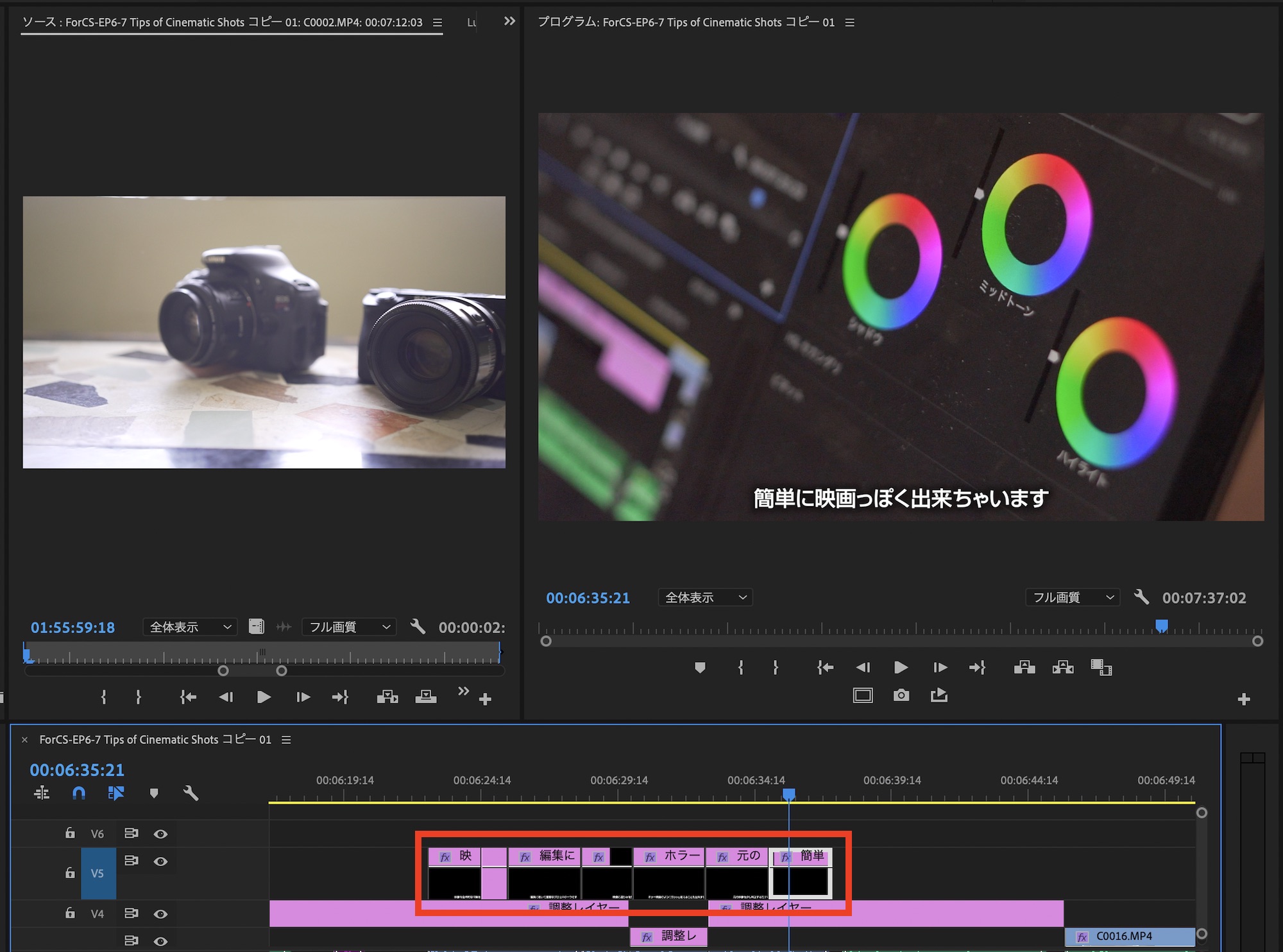Viewport: 1283px width, 952px height.
Task: Add marker in Program monitor
Action: tap(700, 667)
